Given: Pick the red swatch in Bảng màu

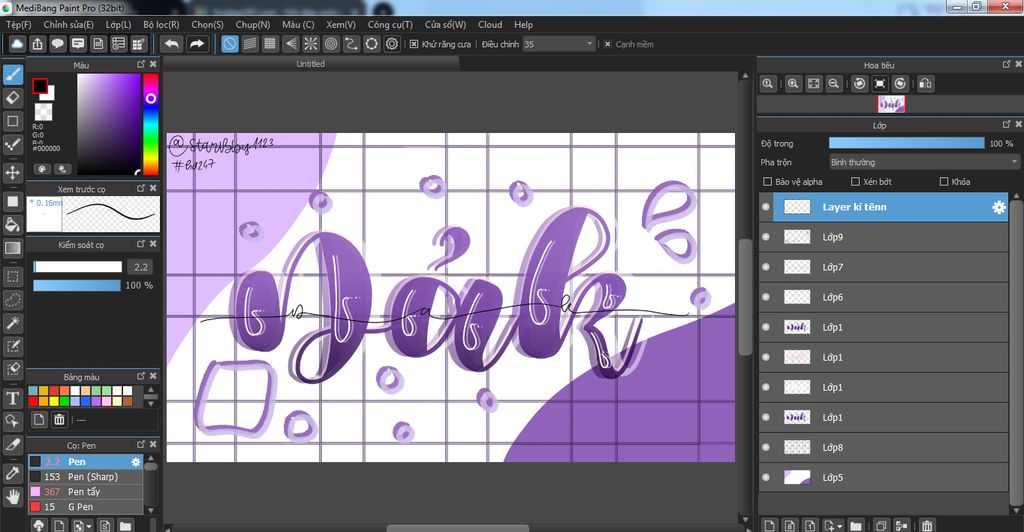Looking at the screenshot, I should [33, 401].
